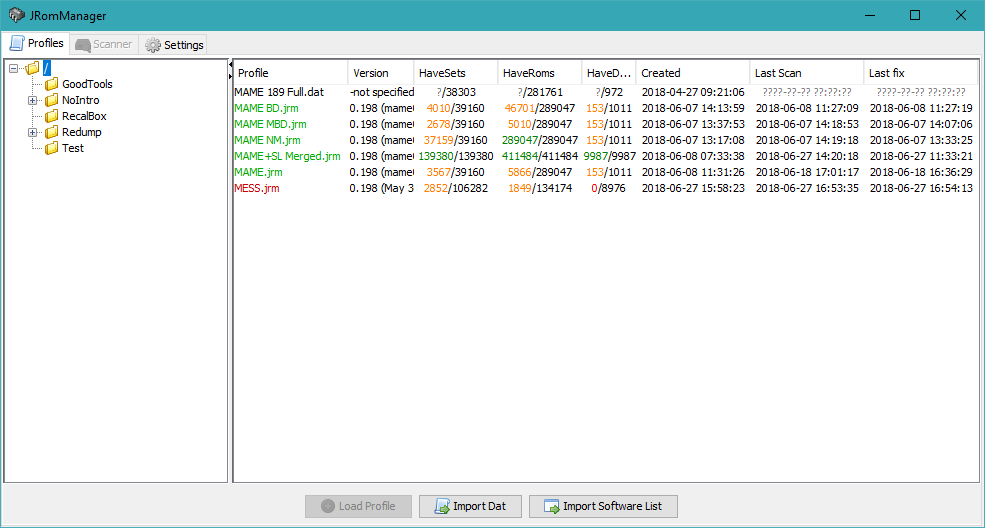Click the Import Software List button
The width and height of the screenshot is (985, 528).
tap(603, 506)
